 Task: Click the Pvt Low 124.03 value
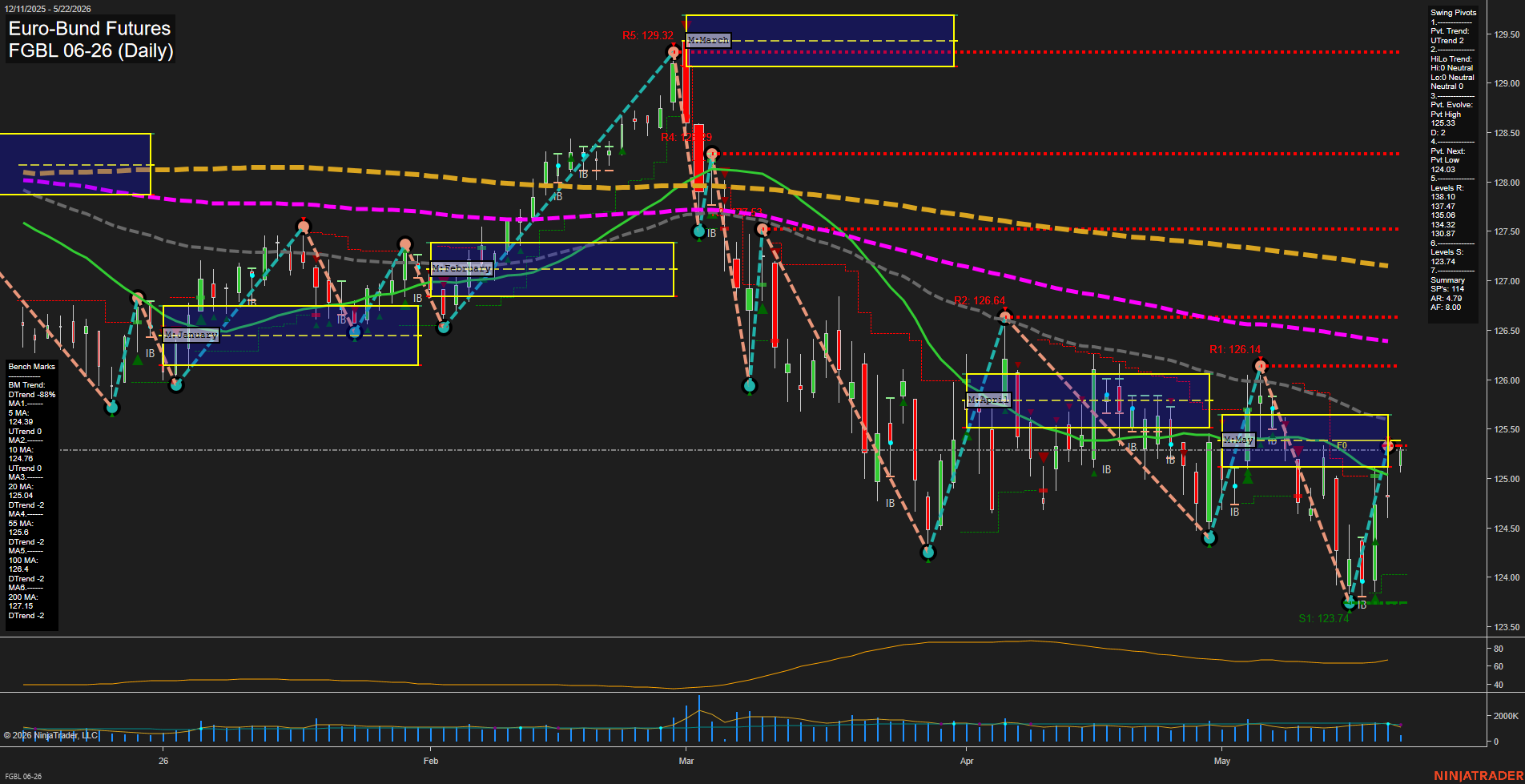pyautogui.click(x=1445, y=165)
